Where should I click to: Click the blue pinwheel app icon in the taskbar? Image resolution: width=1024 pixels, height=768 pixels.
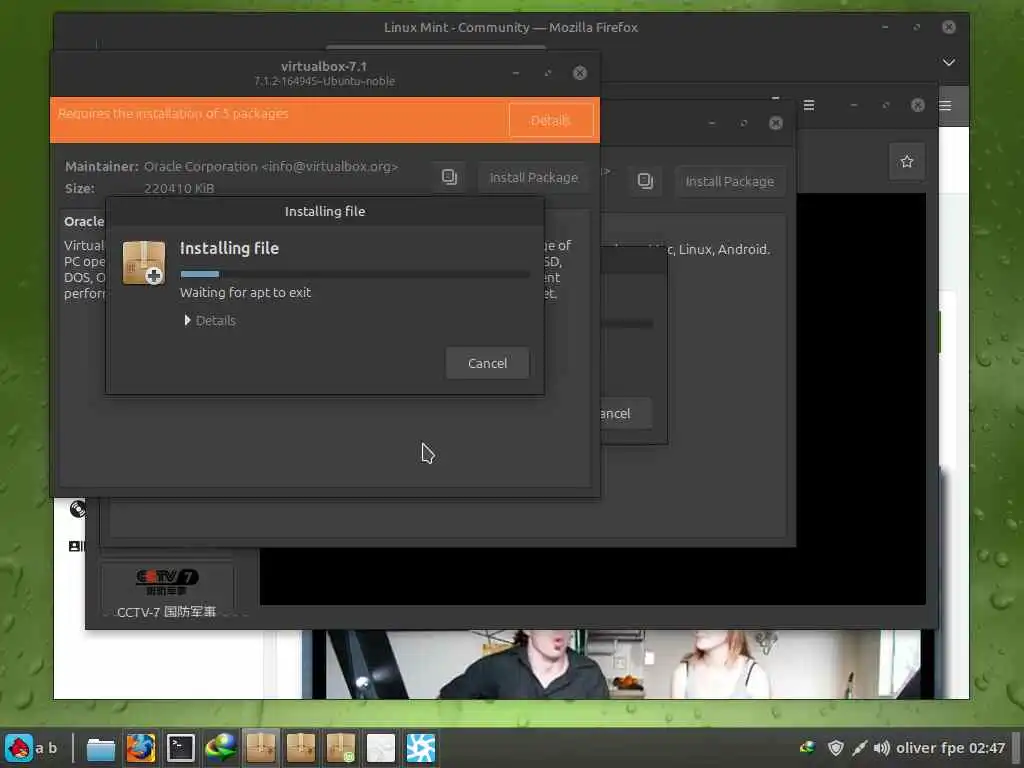(x=420, y=748)
